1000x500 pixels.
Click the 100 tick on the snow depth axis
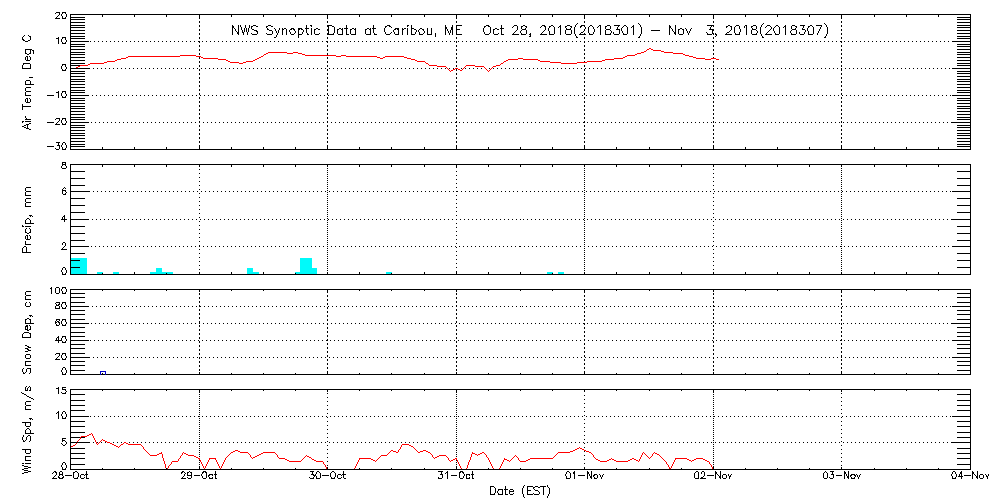56,291
